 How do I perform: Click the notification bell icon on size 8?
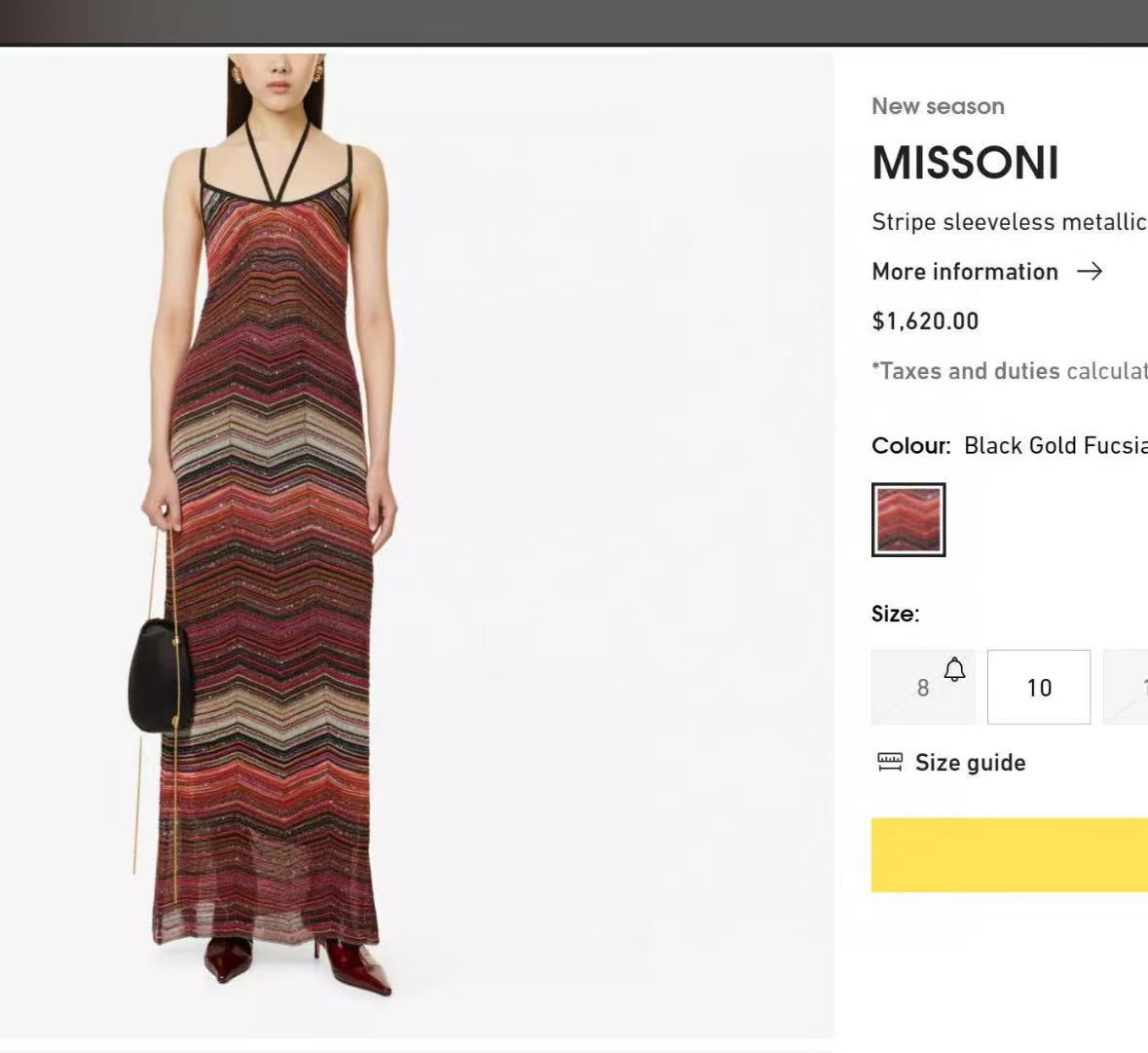(x=955, y=669)
